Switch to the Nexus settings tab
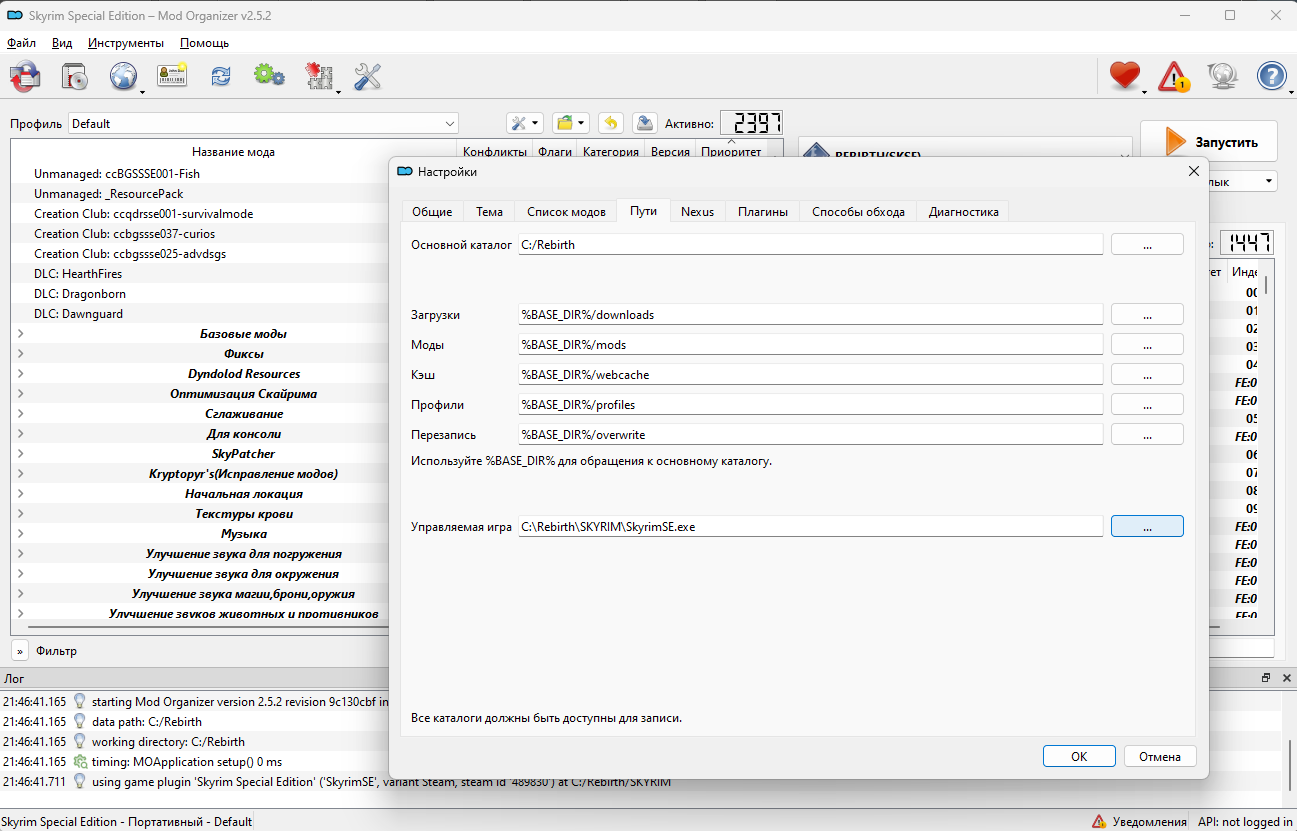The height and width of the screenshot is (831, 1297). click(697, 212)
